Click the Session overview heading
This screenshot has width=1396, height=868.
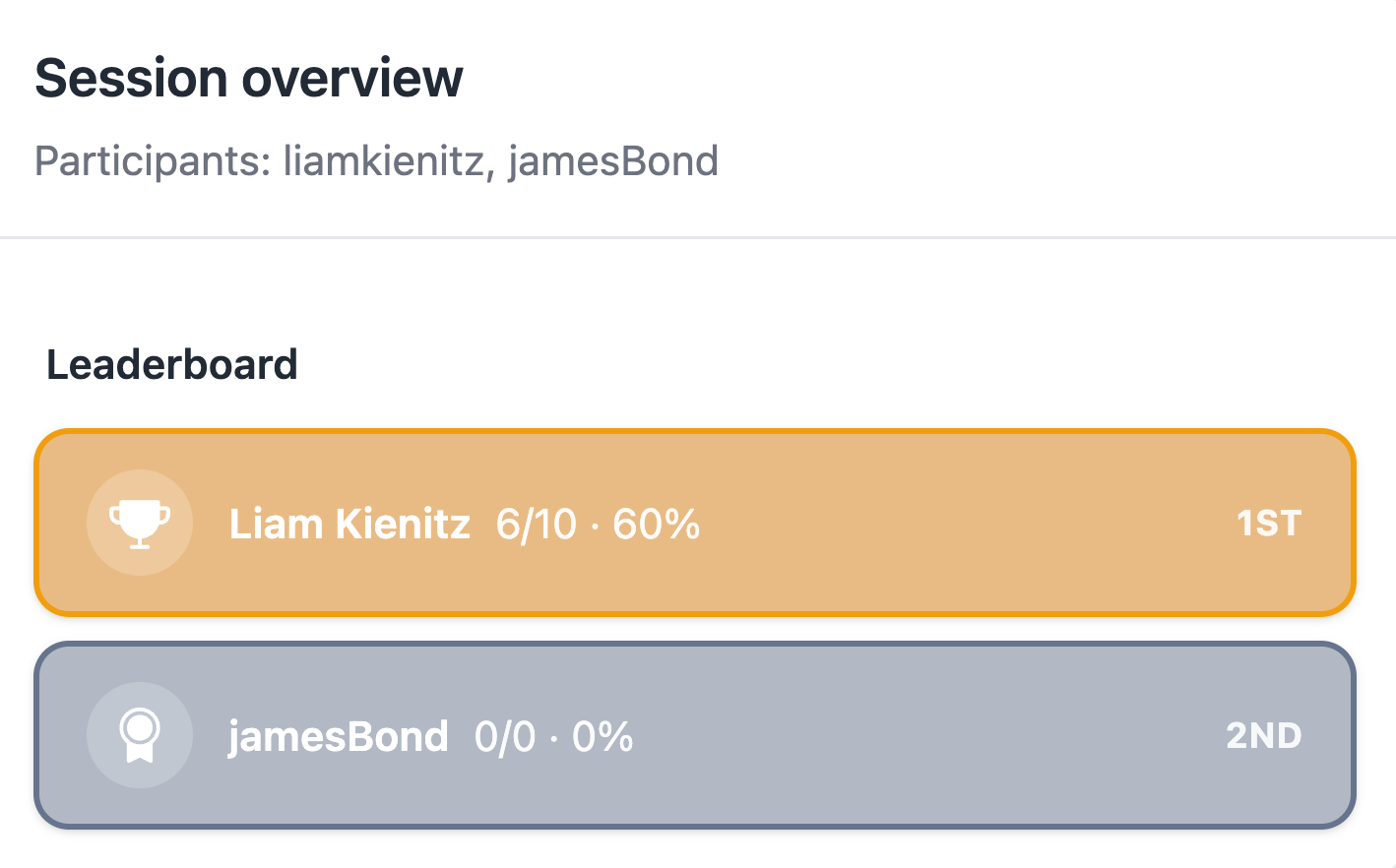(x=249, y=78)
